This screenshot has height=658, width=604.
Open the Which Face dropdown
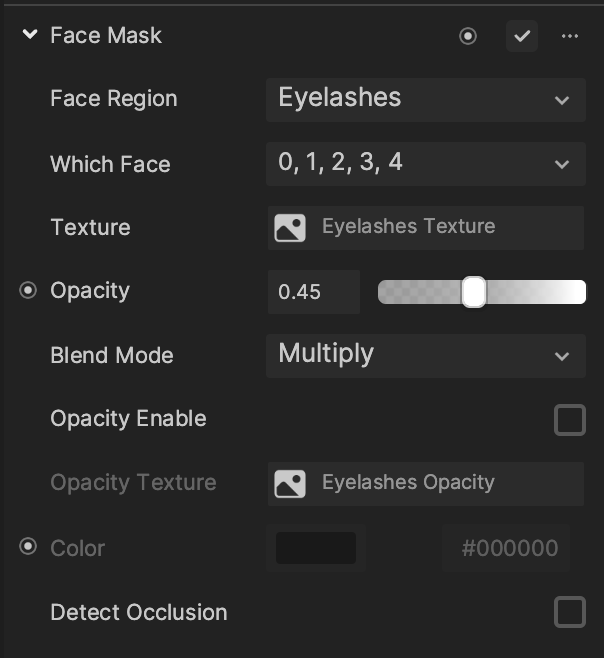tap(426, 164)
